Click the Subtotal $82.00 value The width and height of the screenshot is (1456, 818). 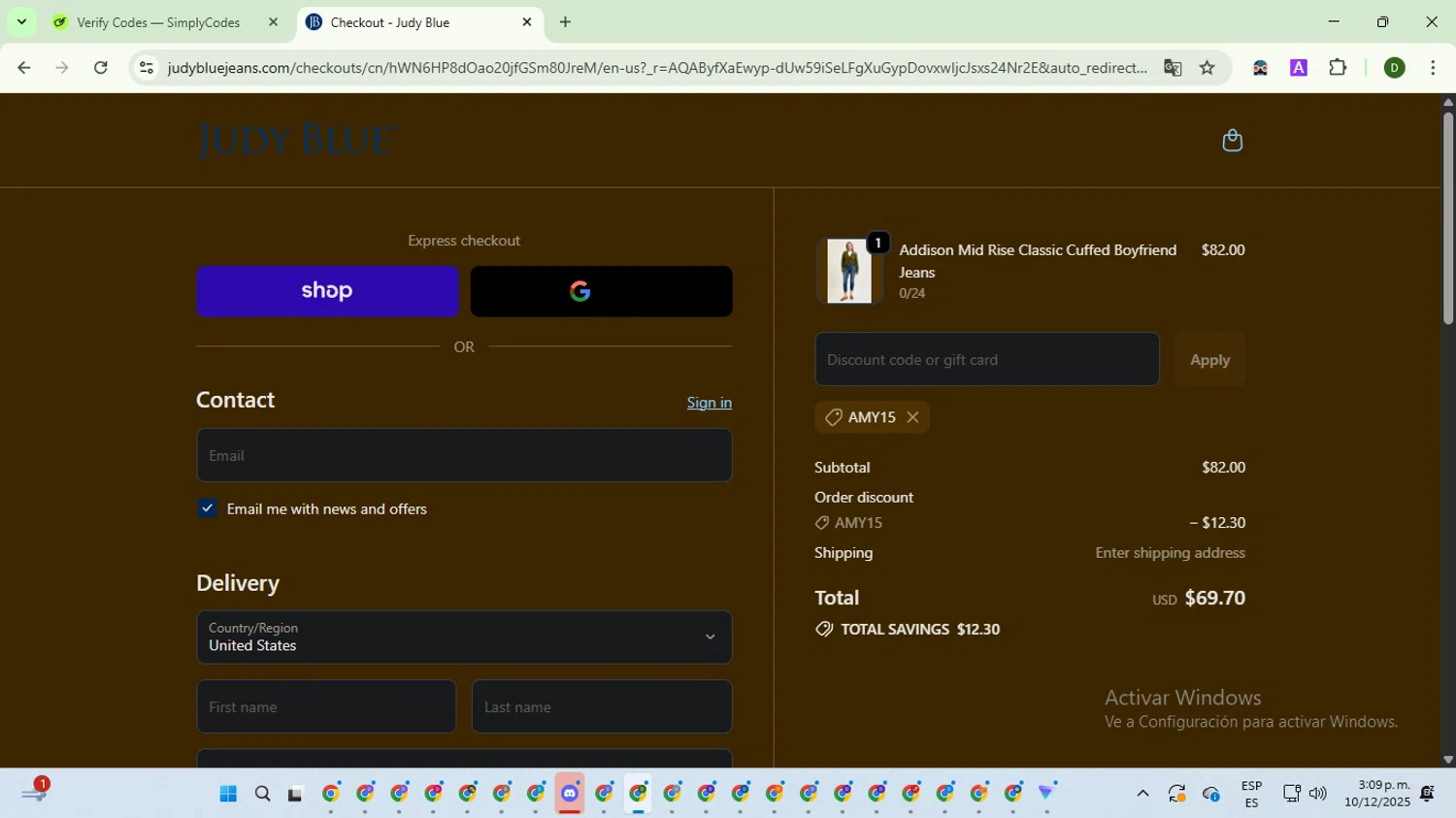pyautogui.click(x=1223, y=468)
